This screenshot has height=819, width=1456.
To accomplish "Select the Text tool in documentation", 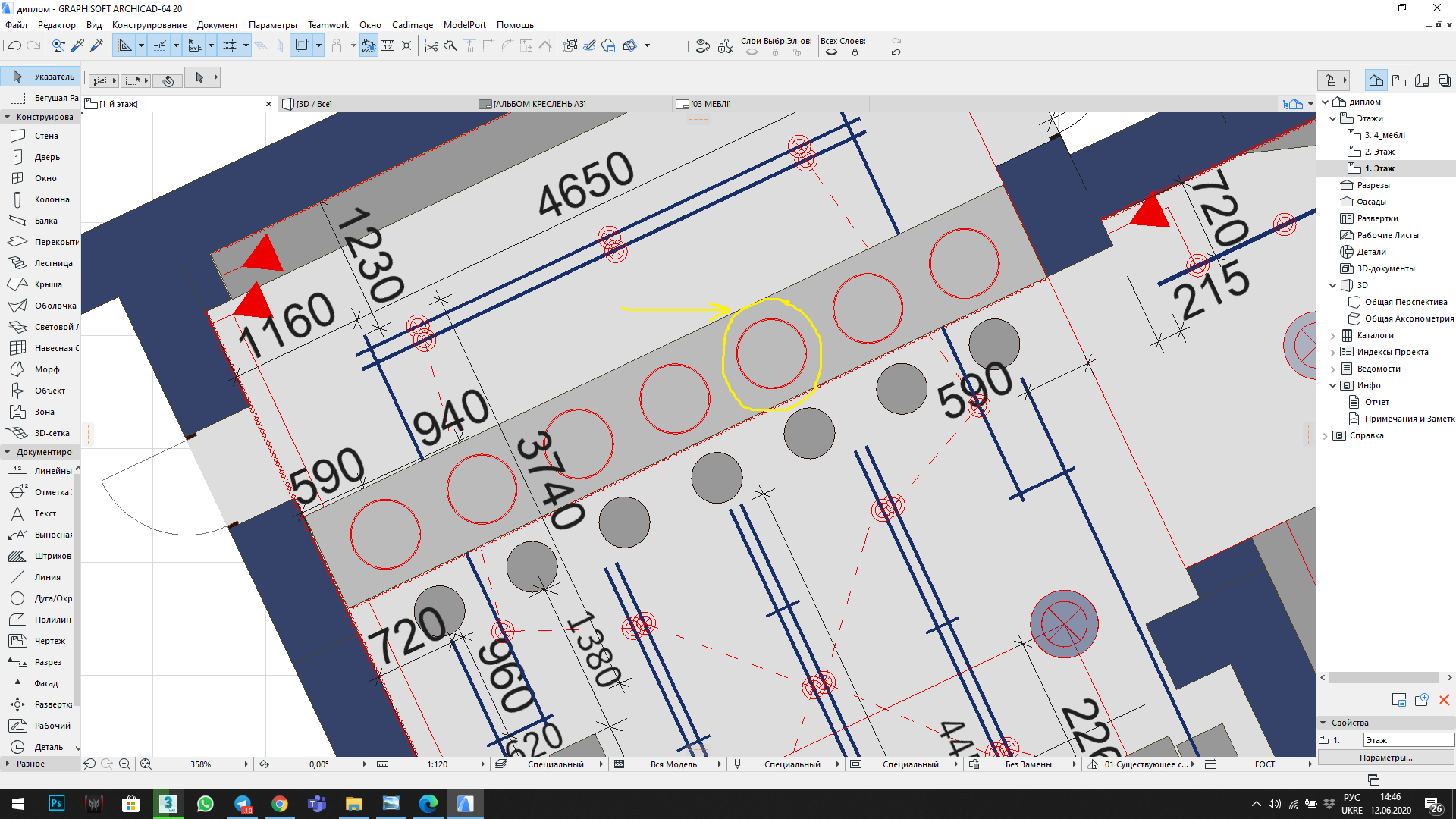I will (x=45, y=513).
